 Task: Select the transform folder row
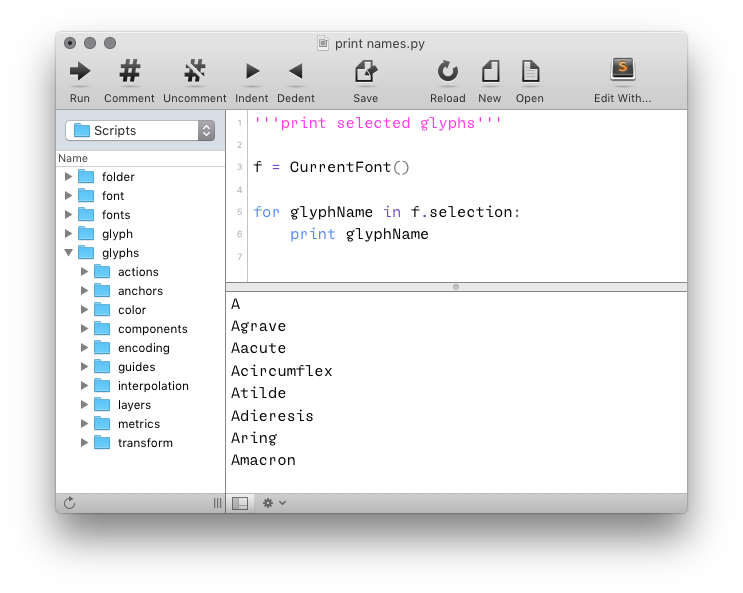click(x=140, y=442)
